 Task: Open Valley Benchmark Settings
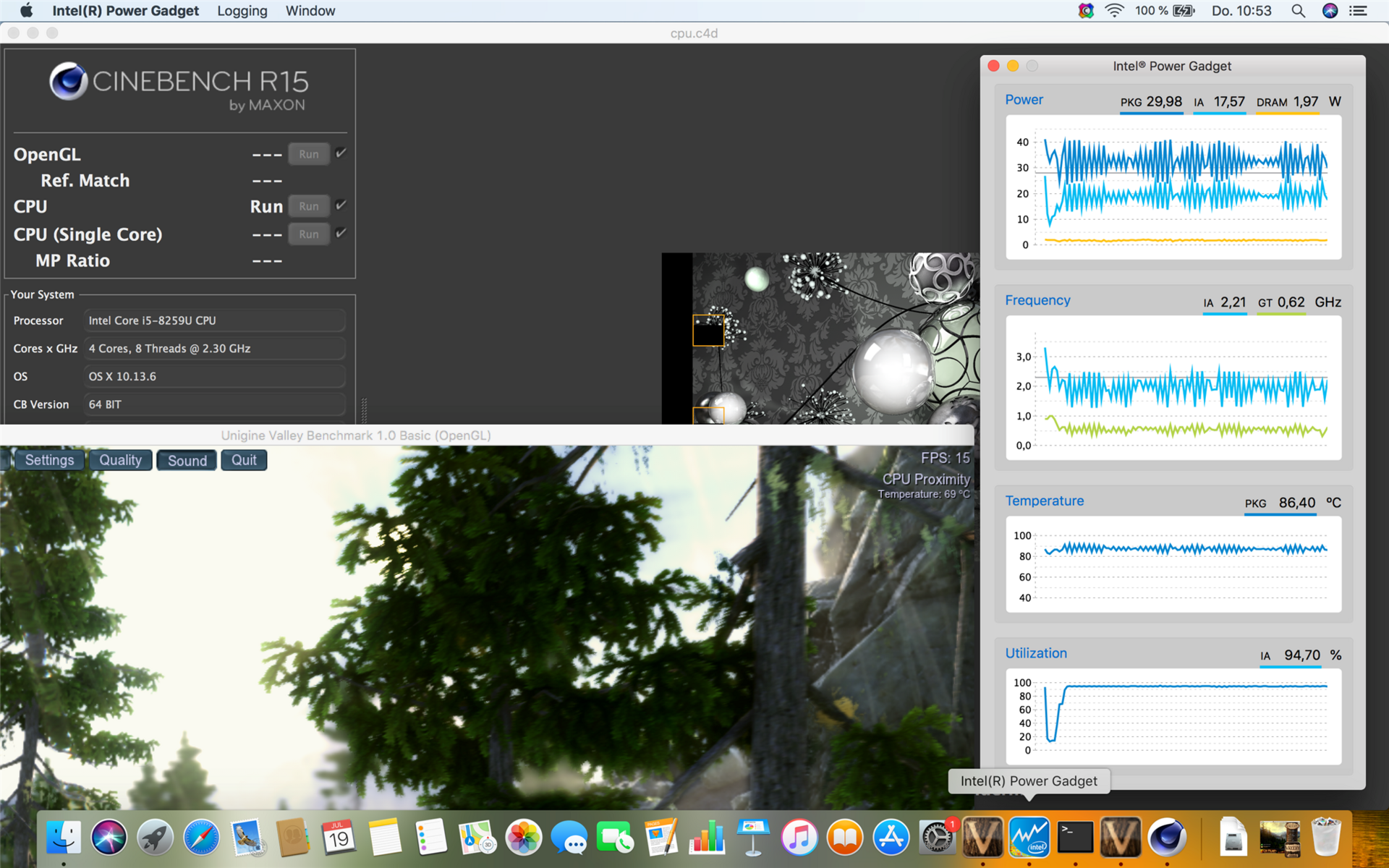tap(49, 460)
